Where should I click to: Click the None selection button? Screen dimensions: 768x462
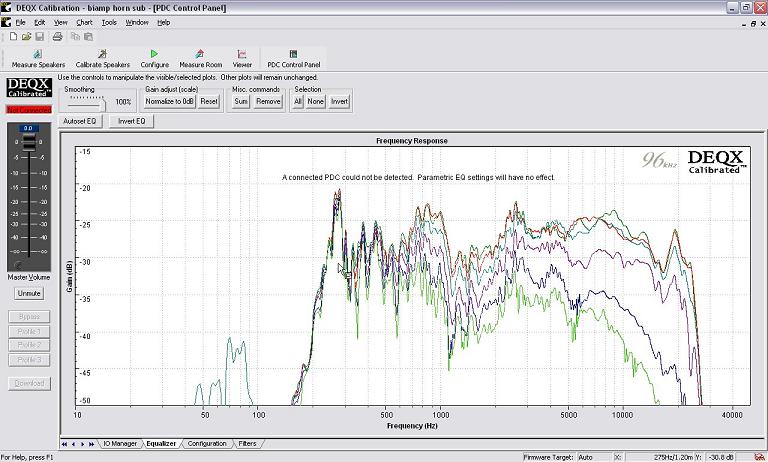(315, 101)
